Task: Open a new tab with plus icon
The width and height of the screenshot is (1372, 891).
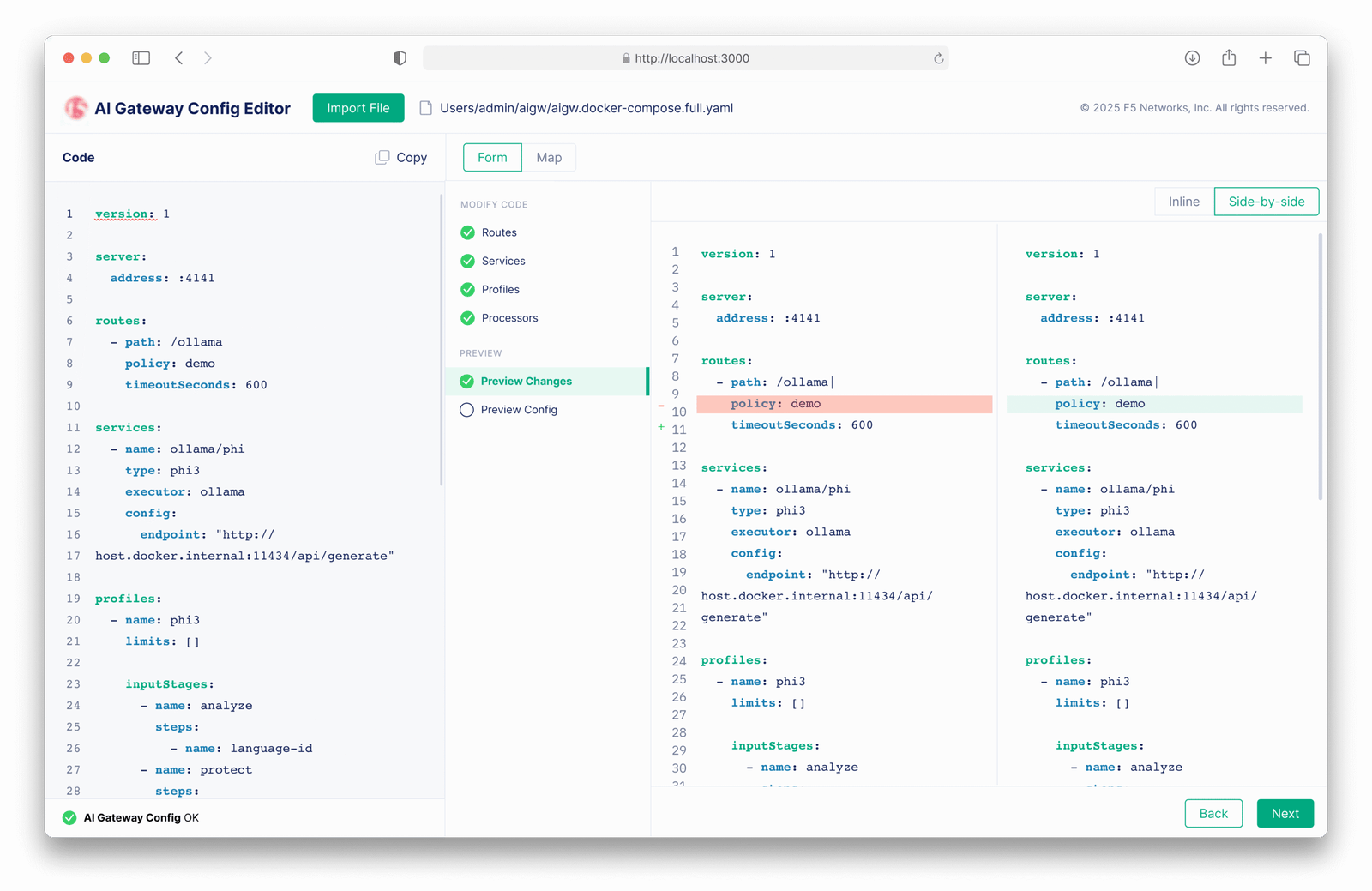Action: tap(1265, 58)
